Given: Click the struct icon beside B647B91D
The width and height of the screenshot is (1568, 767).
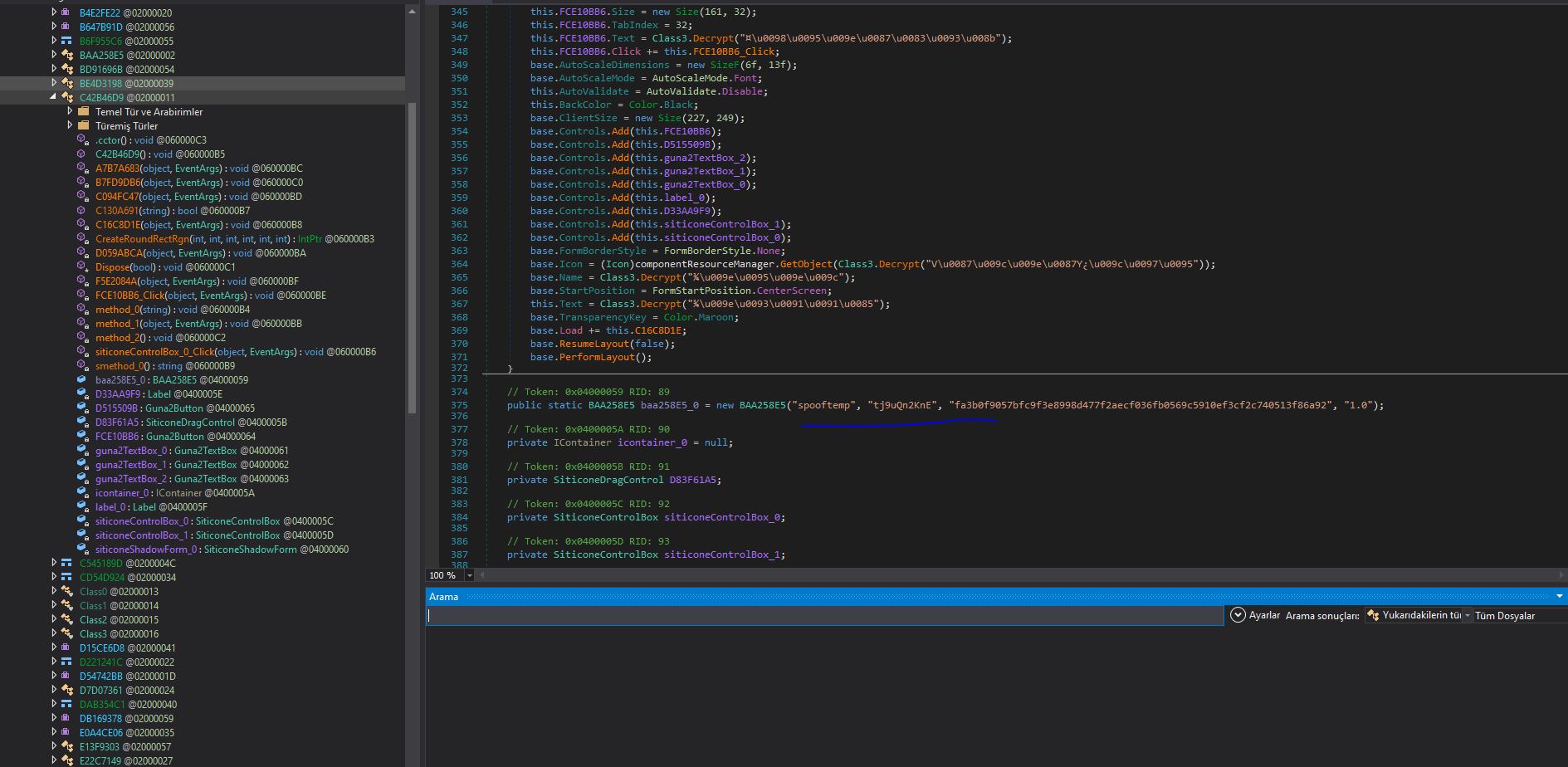Looking at the screenshot, I should (66, 27).
